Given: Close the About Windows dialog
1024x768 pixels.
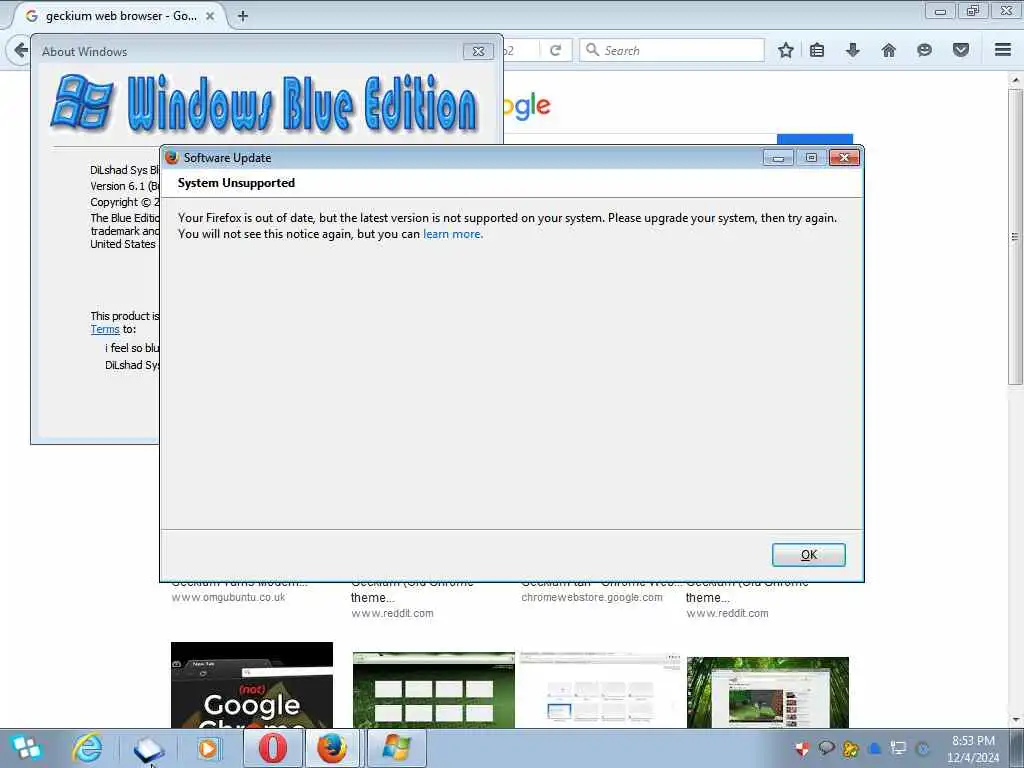Looking at the screenshot, I should click(x=478, y=51).
